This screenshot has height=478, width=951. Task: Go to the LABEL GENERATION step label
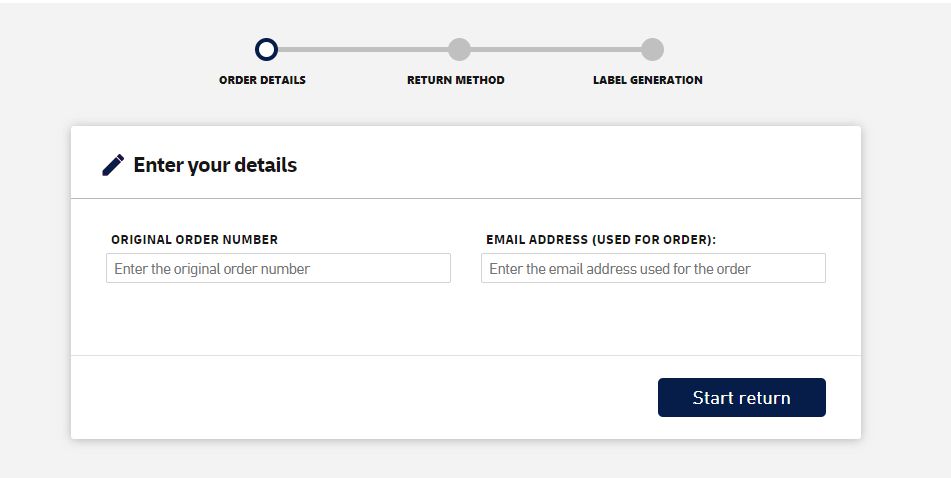click(647, 80)
